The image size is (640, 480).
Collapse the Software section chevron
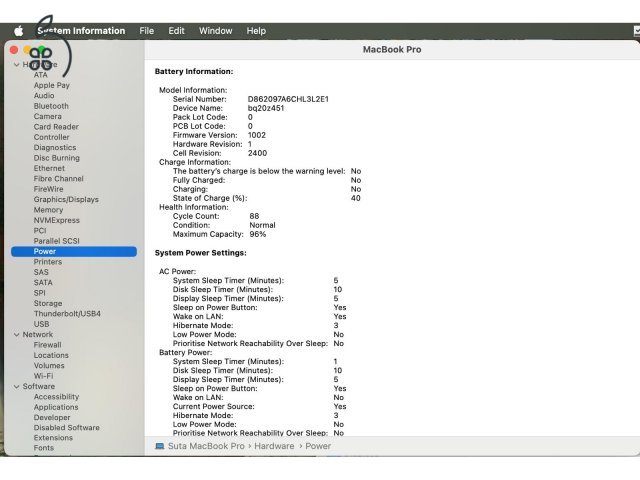point(16,387)
